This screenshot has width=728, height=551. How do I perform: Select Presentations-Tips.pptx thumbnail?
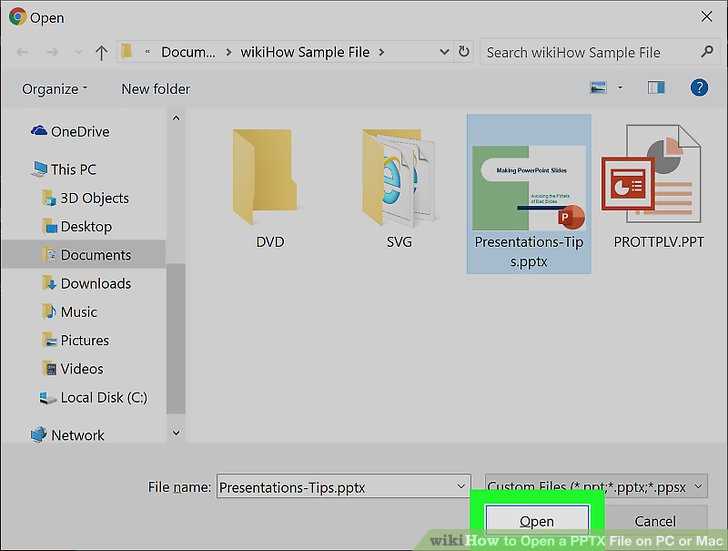pos(529,194)
